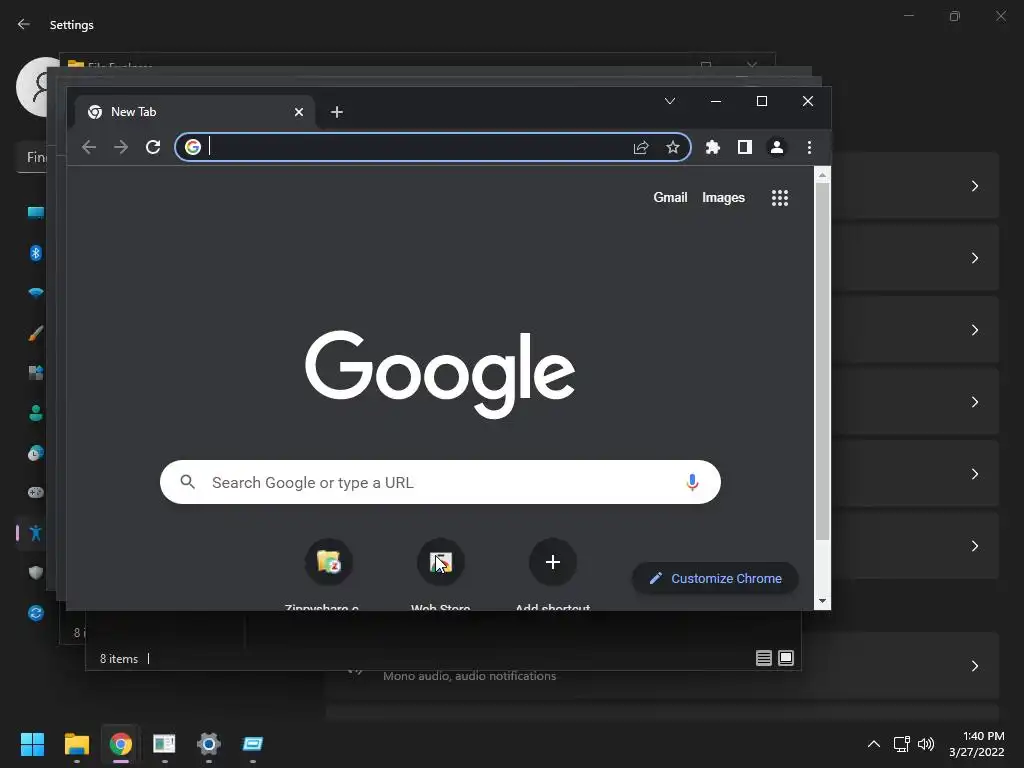Screen dimensions: 1024x768
Task: Open the Chrome profile avatar button
Action: tap(776, 148)
